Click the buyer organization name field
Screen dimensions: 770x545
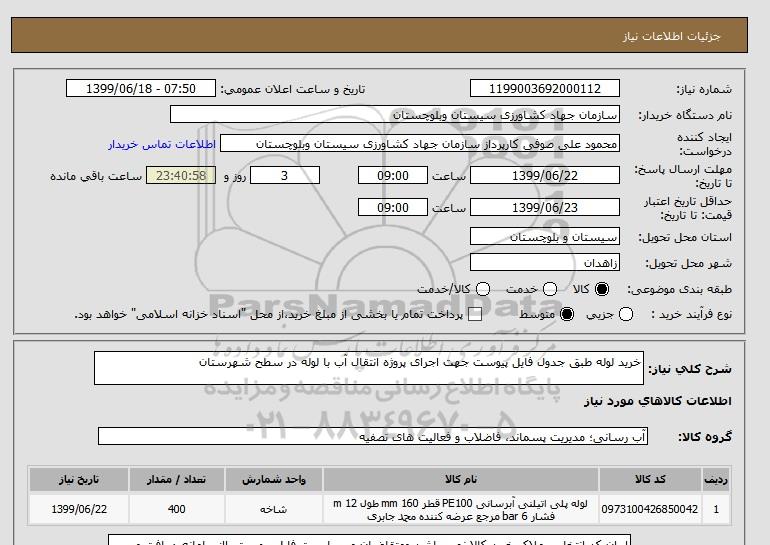(395, 114)
